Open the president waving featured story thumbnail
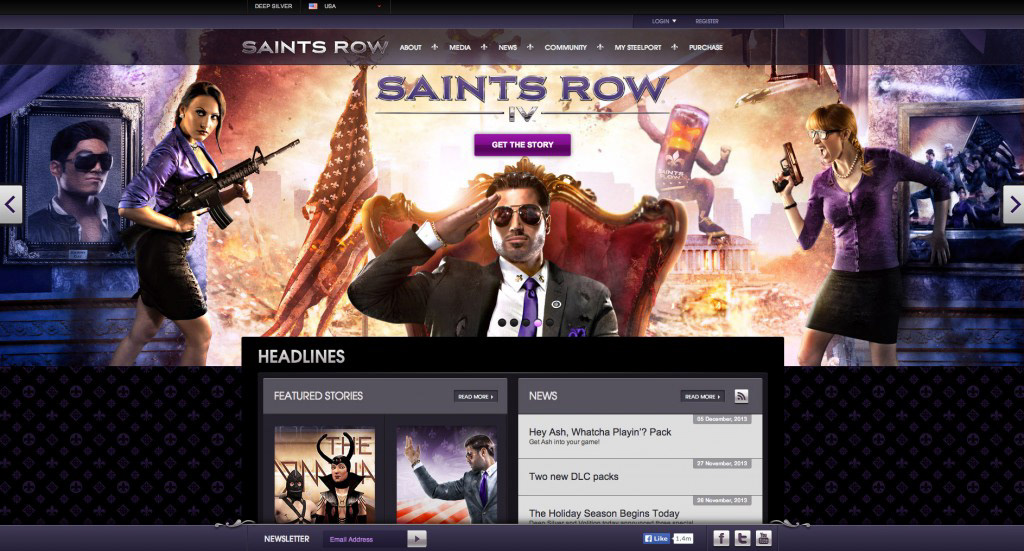The width and height of the screenshot is (1024, 551). point(447,475)
